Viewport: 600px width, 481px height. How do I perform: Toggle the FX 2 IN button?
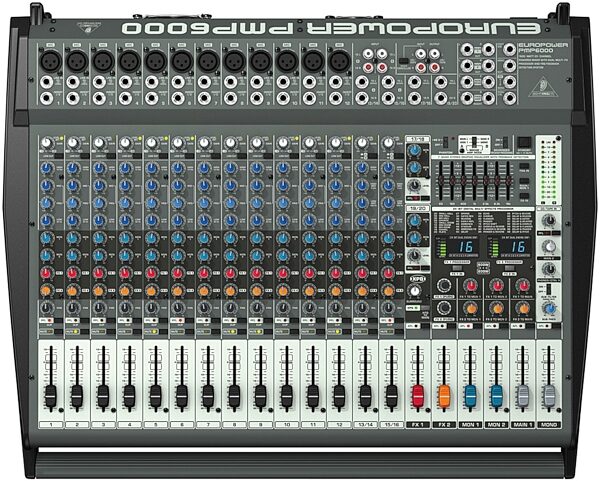tap(509, 269)
